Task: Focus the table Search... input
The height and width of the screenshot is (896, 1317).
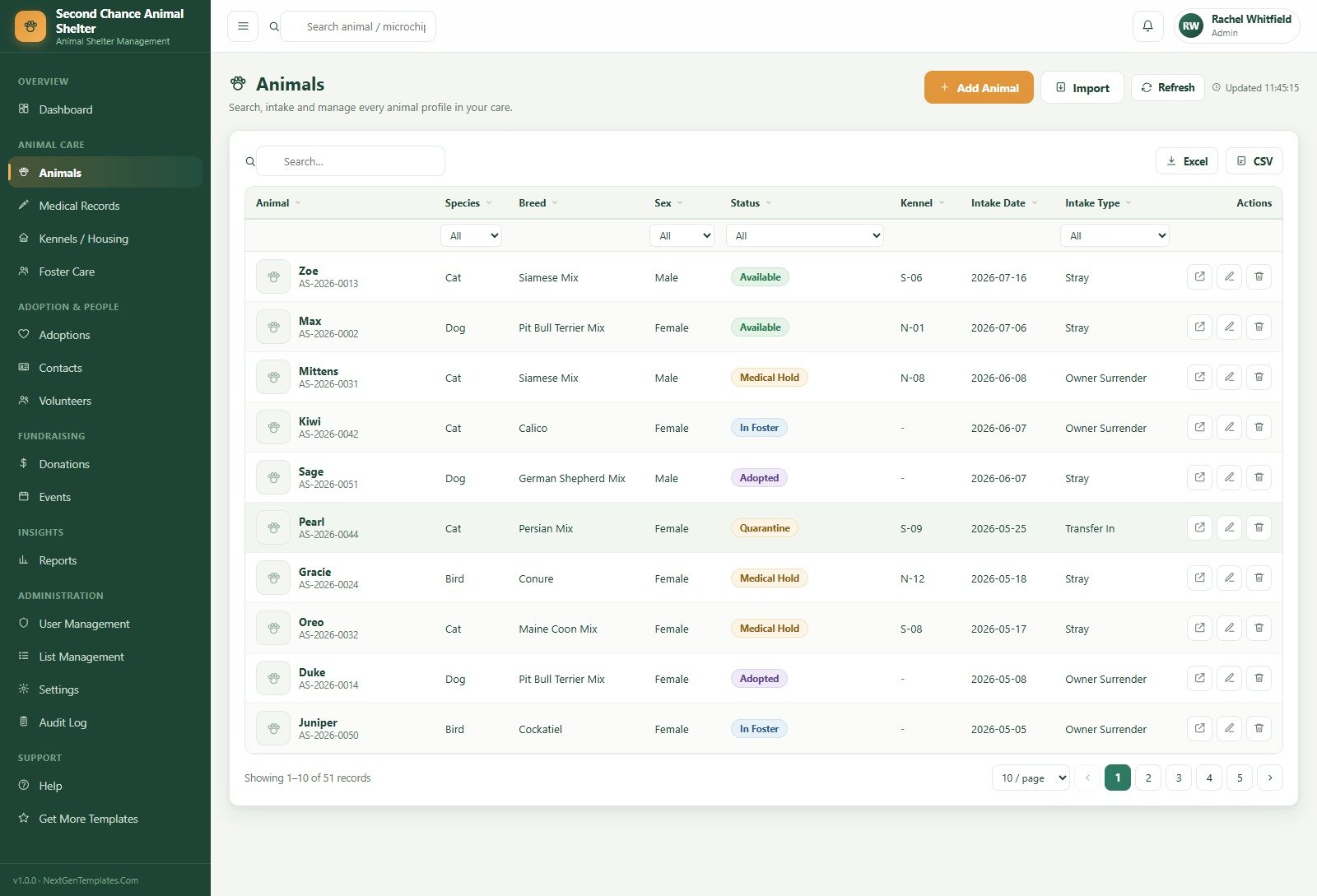Action: 351,161
